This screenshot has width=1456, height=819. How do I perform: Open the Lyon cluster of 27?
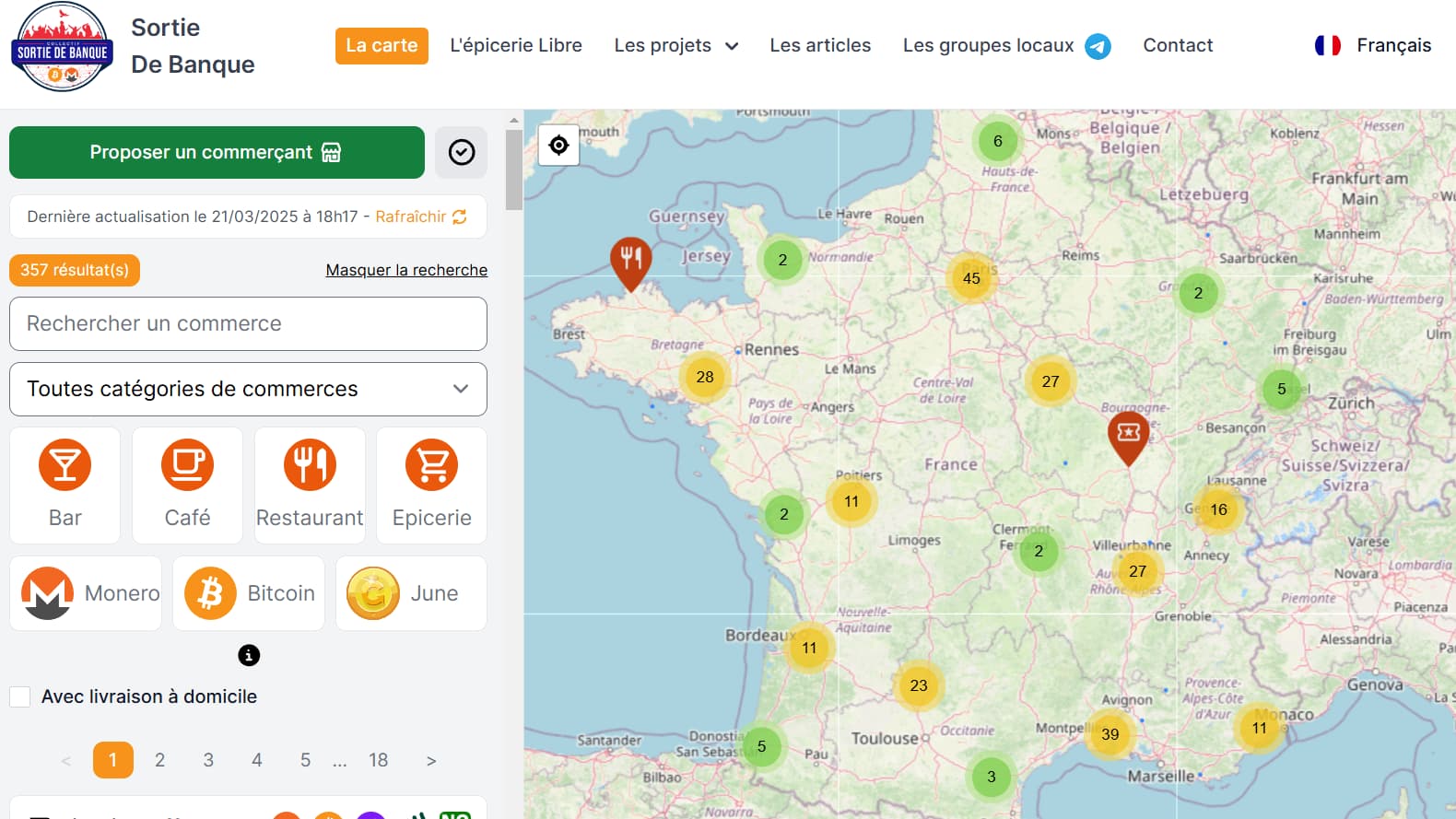pyautogui.click(x=1138, y=571)
